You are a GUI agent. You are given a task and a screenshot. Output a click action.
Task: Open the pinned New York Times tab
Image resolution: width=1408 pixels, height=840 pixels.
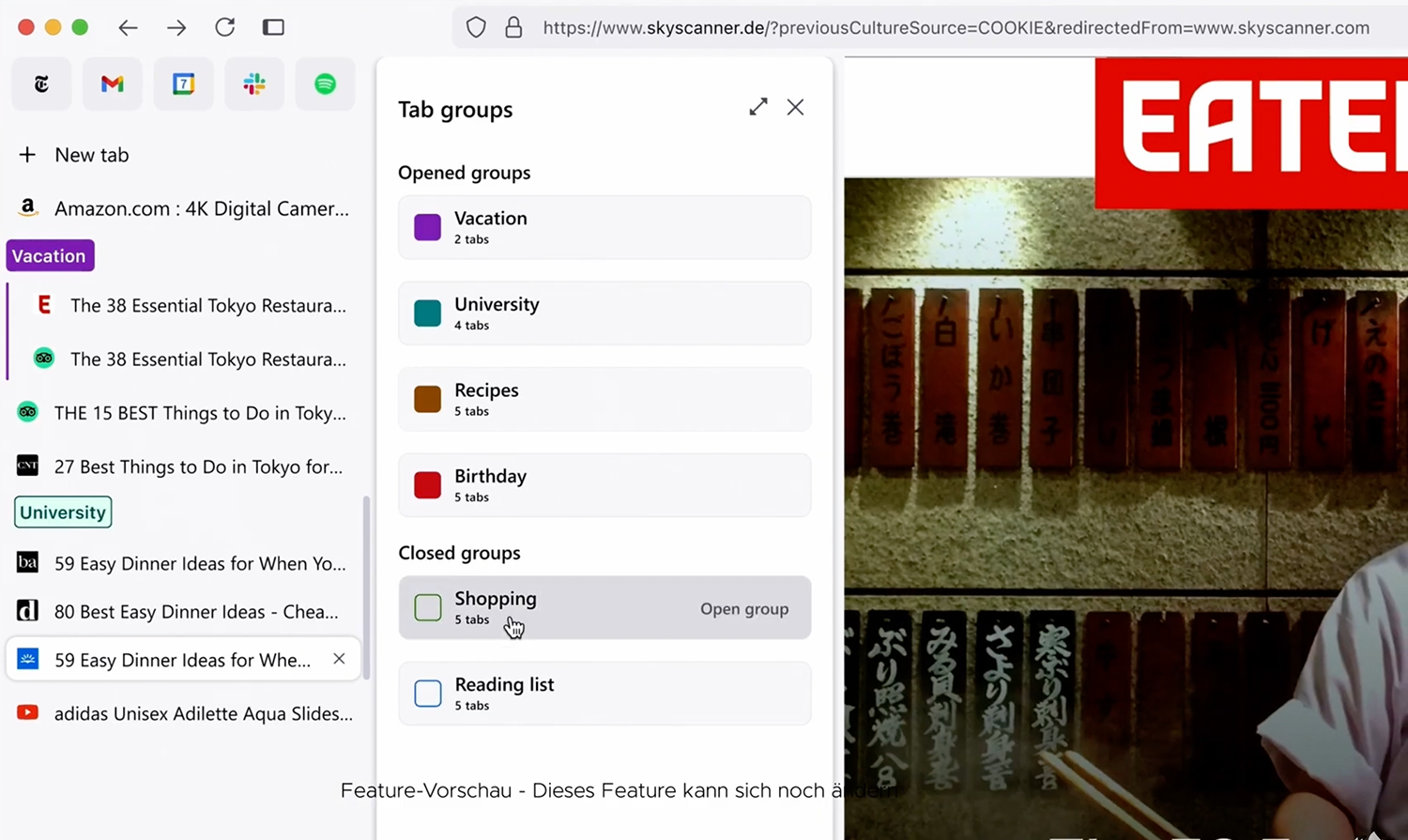click(41, 84)
